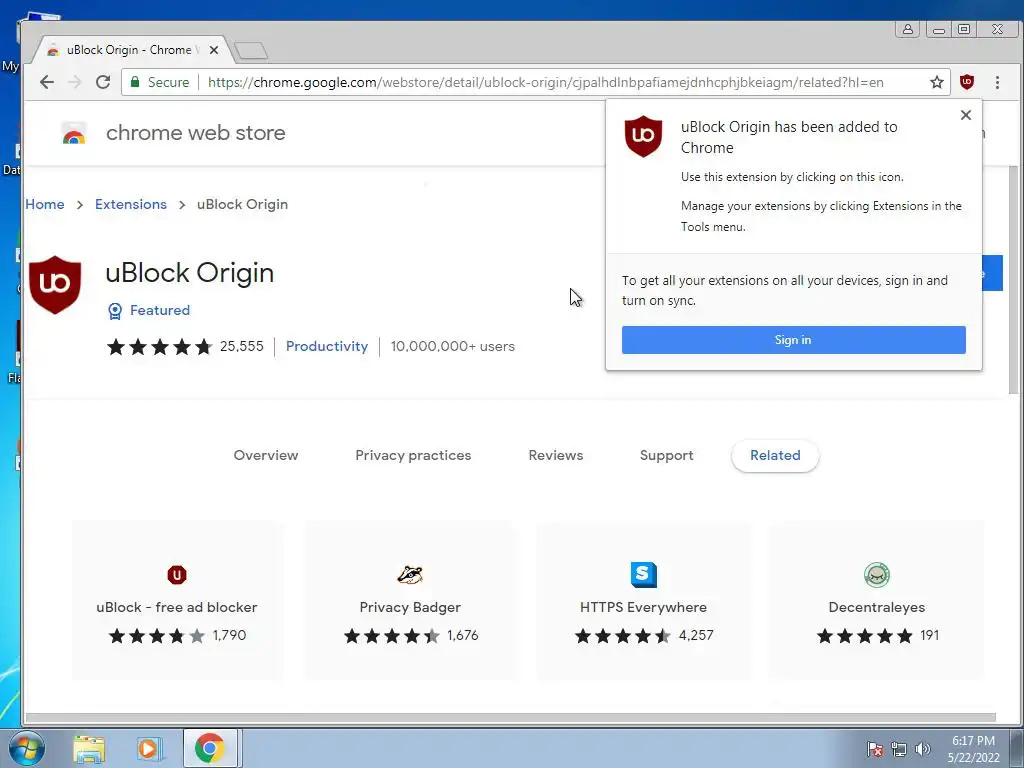
Task: Click the Chrome profile person icon
Action: (x=908, y=29)
